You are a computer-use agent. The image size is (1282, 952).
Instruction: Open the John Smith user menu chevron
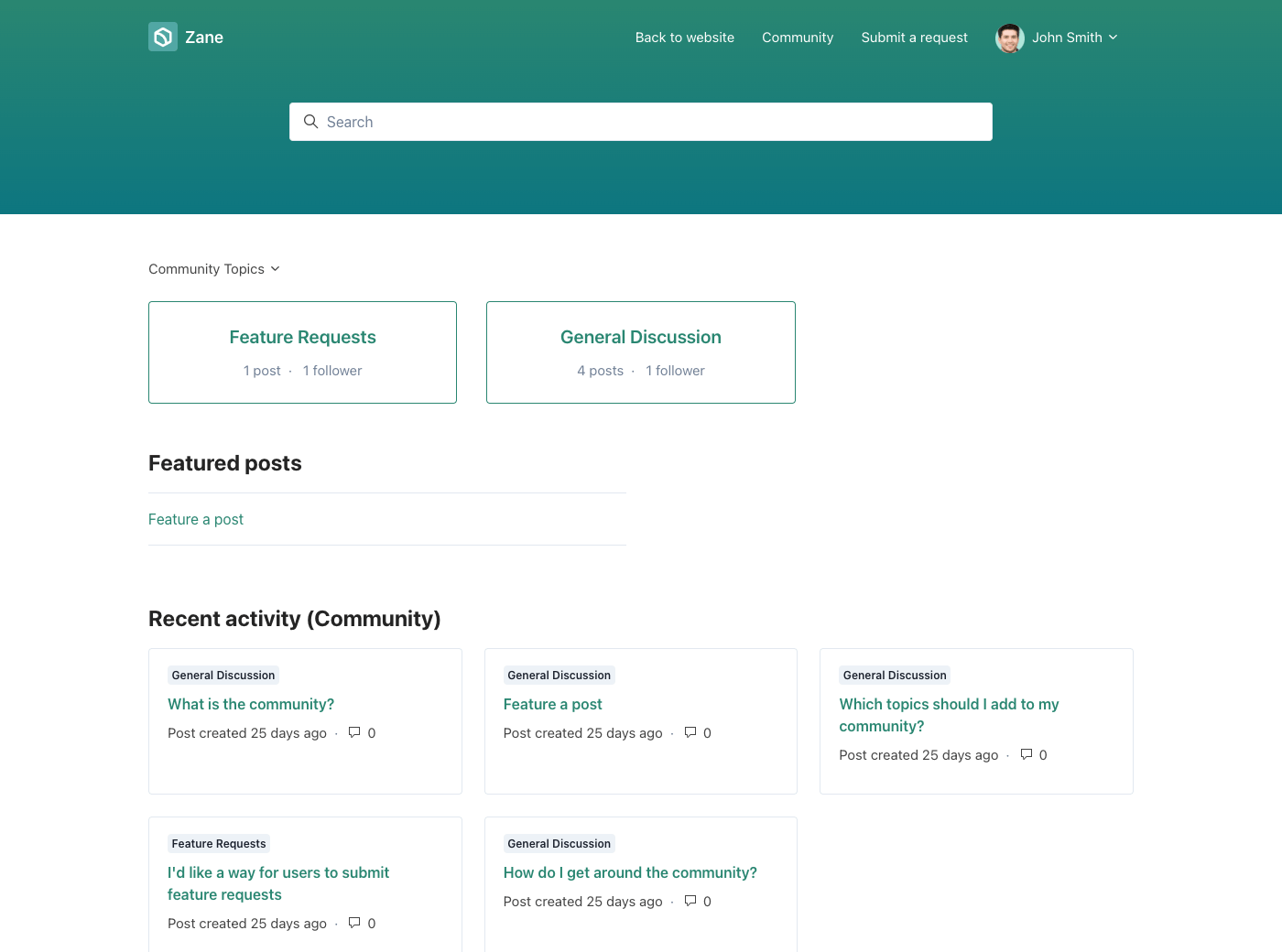pos(1114,38)
